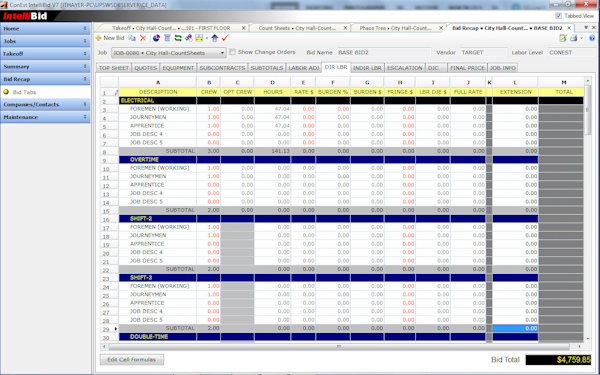Close the Bid Recap BASE BID2 tab
The height and width of the screenshot is (375, 600).
point(569,28)
